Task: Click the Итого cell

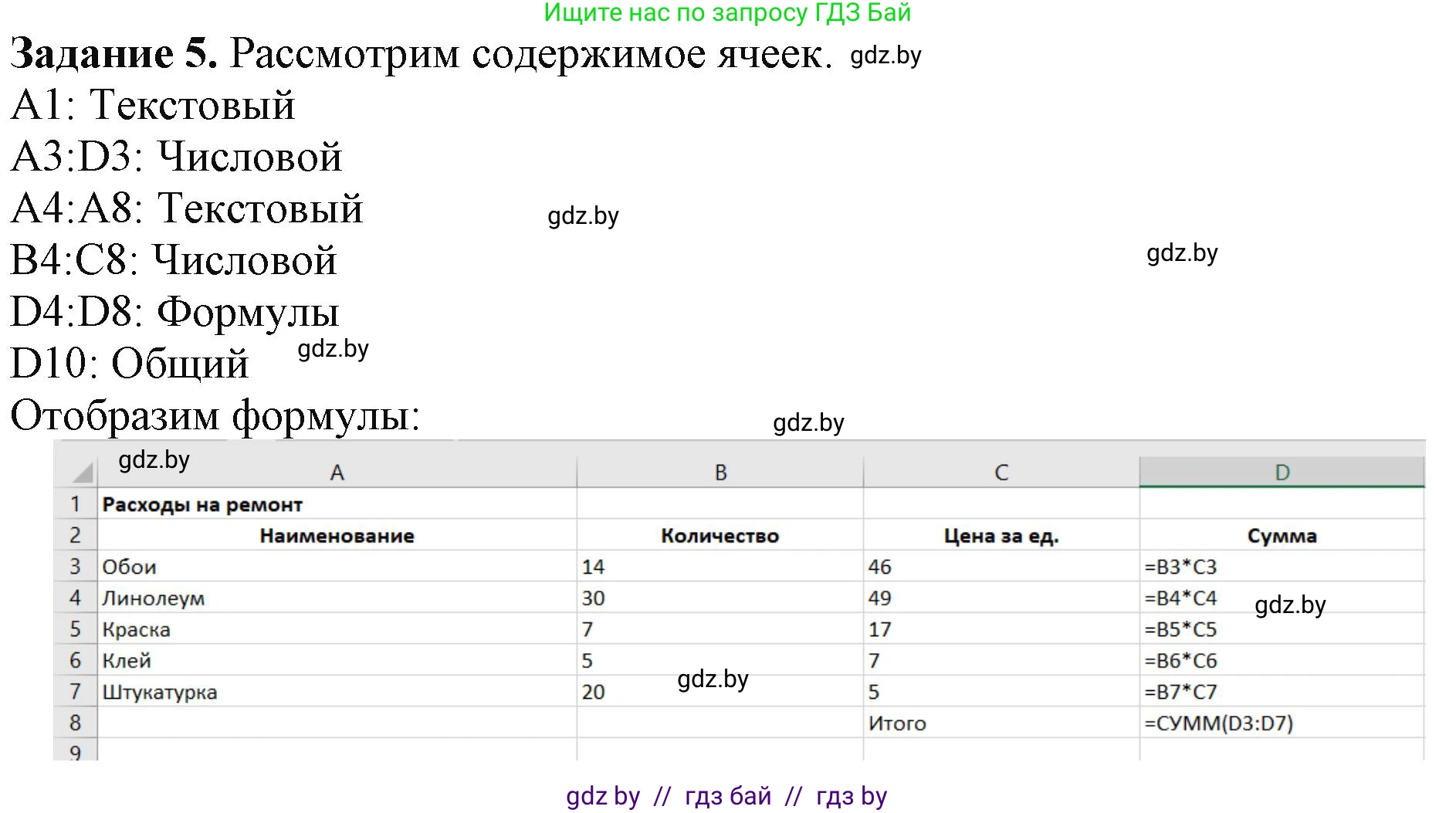Action: pos(899,723)
